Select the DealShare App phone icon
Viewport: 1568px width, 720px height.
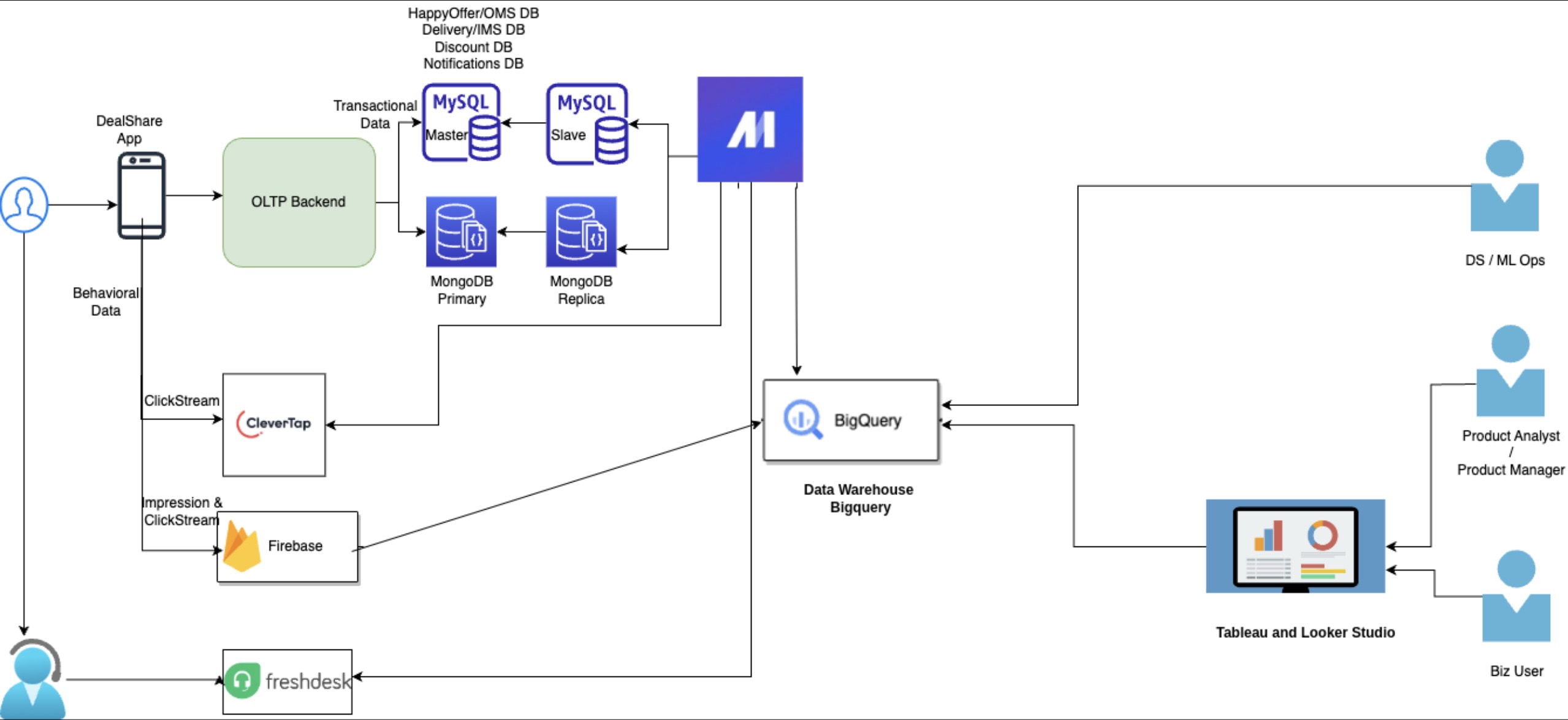point(142,196)
